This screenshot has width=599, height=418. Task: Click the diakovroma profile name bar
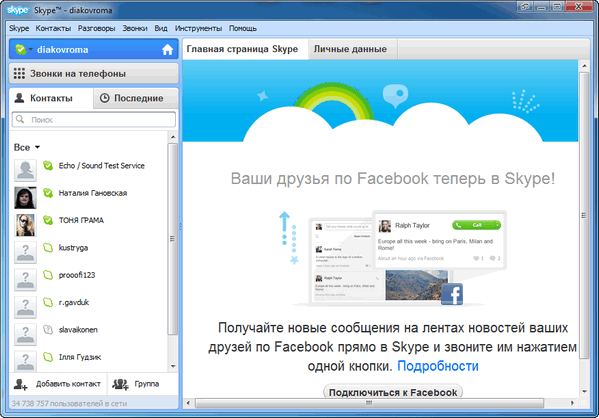click(94, 49)
